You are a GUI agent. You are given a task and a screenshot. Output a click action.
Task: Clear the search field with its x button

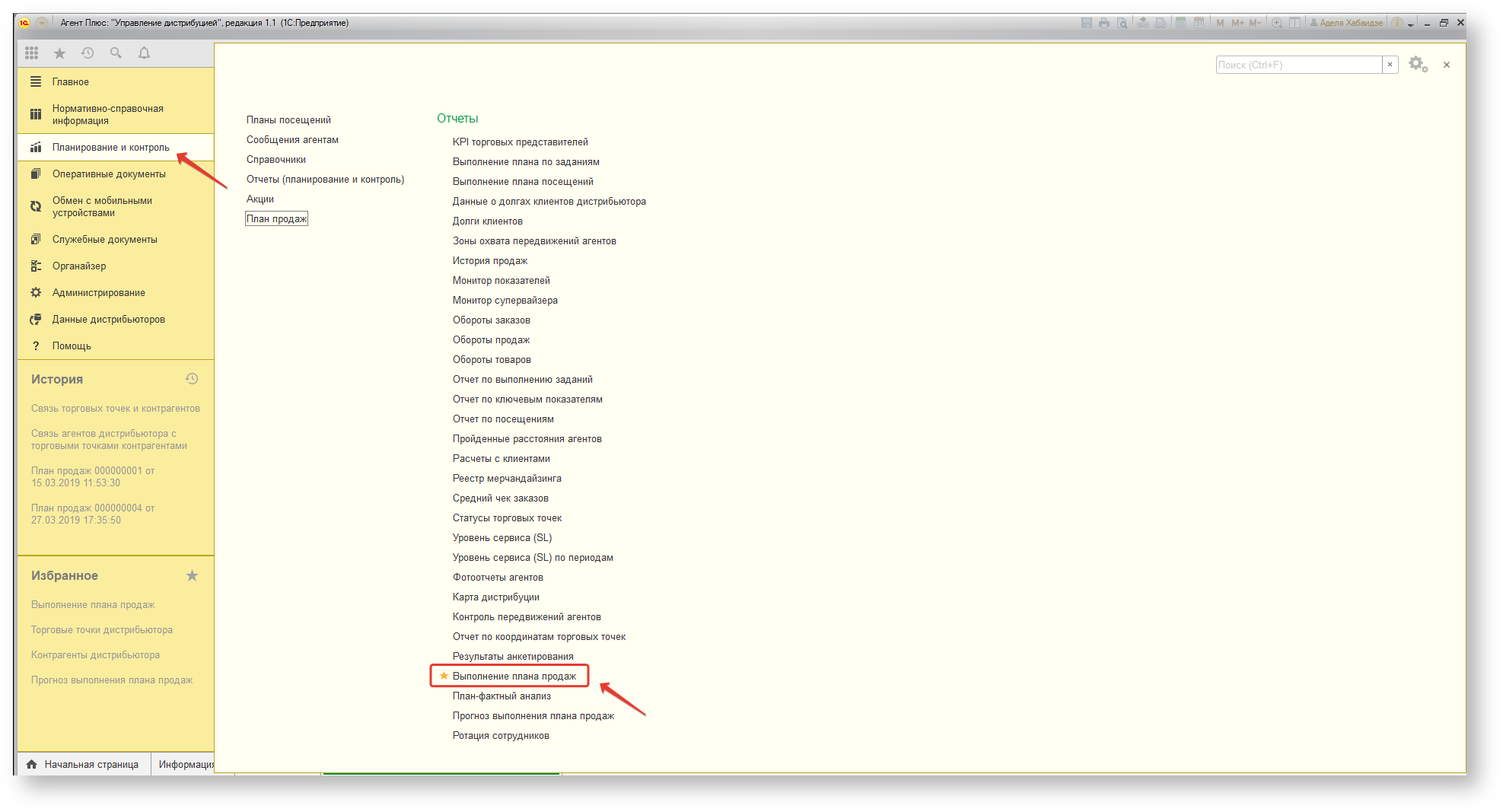click(1390, 65)
